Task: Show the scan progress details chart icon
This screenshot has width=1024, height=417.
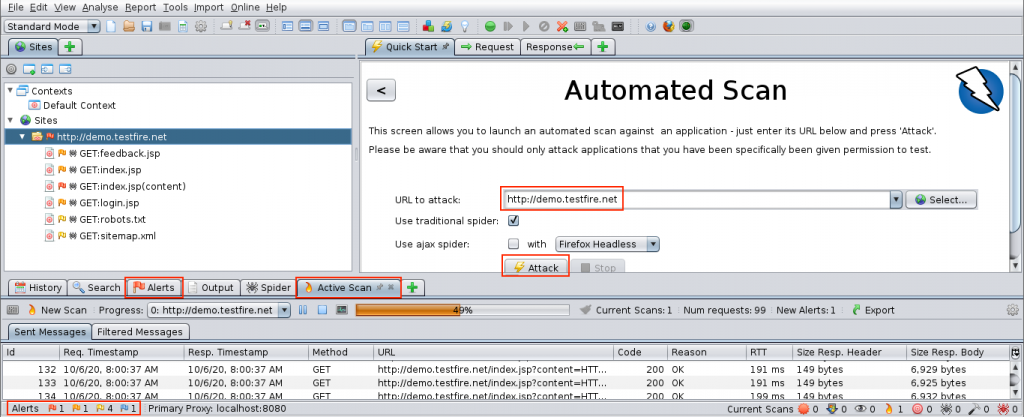Action: coord(341,310)
